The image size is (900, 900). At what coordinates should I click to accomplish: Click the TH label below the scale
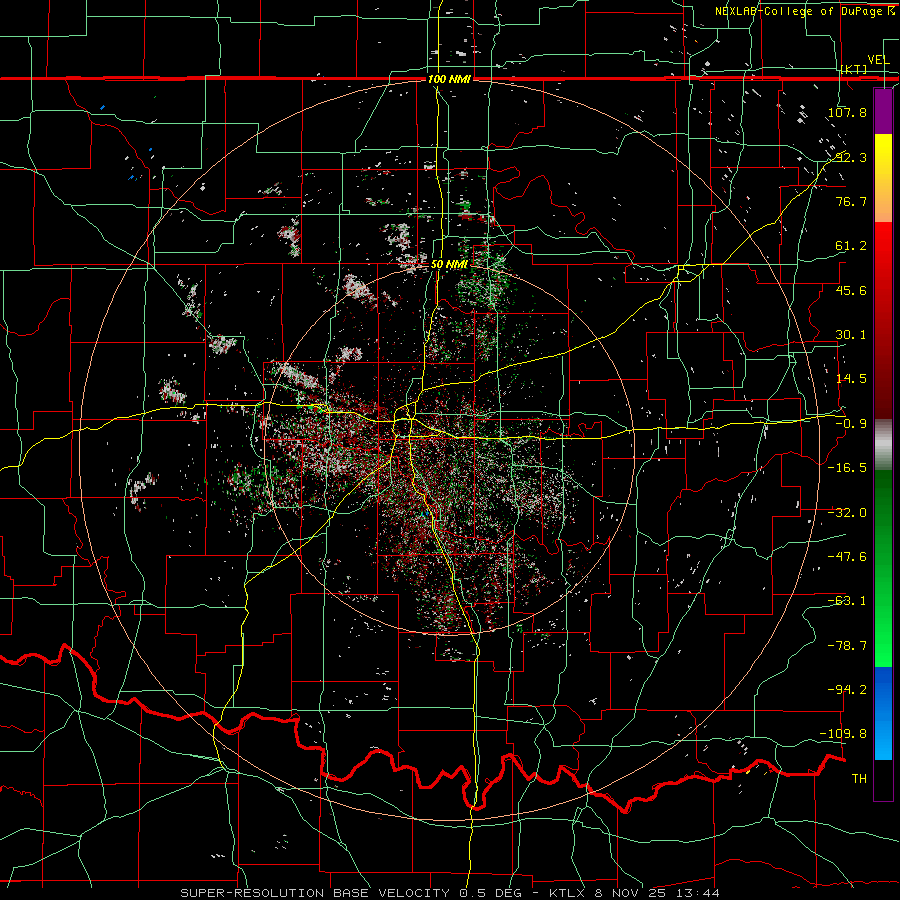pyautogui.click(x=859, y=779)
